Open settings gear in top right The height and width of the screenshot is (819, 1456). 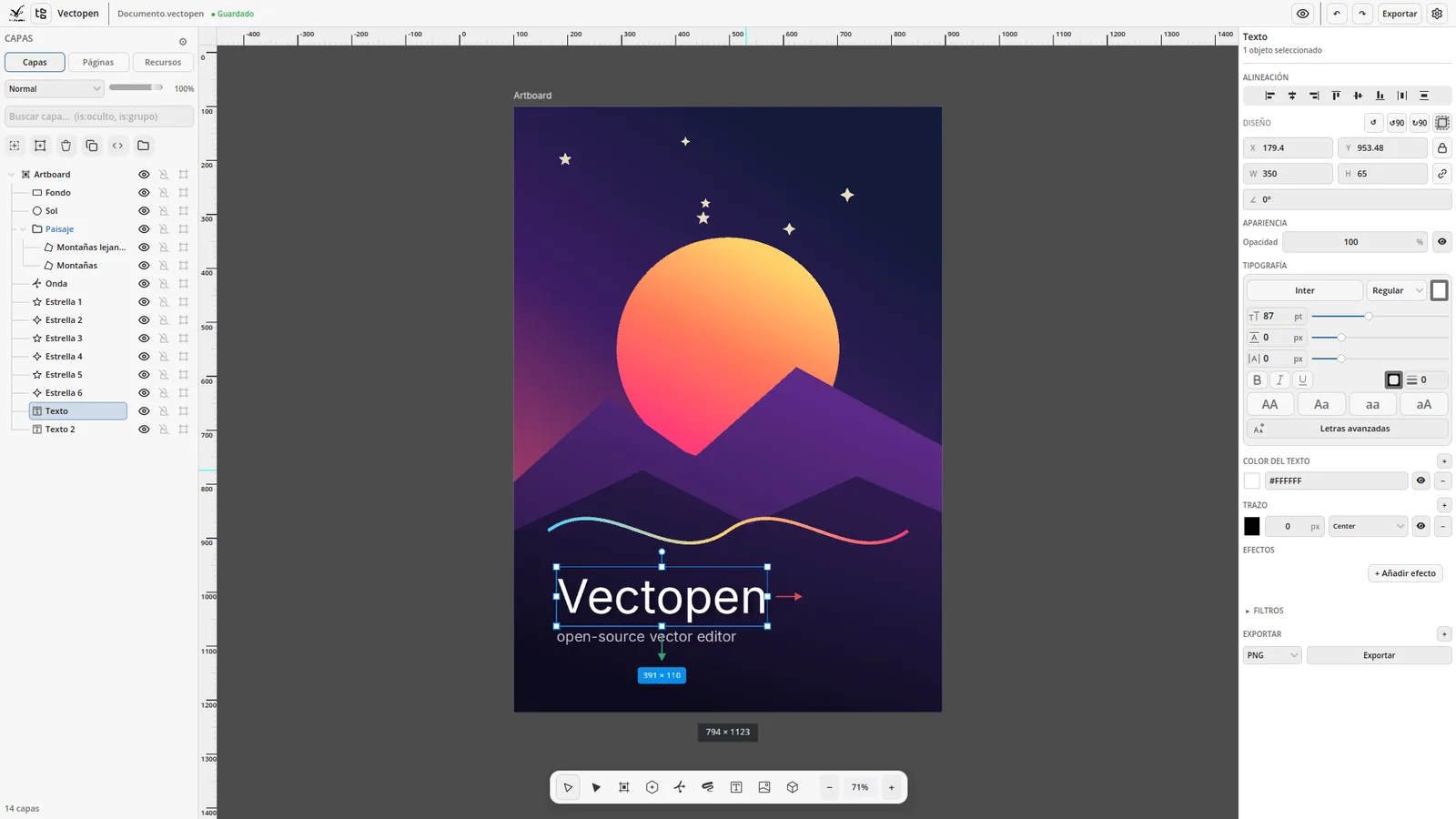click(1437, 14)
